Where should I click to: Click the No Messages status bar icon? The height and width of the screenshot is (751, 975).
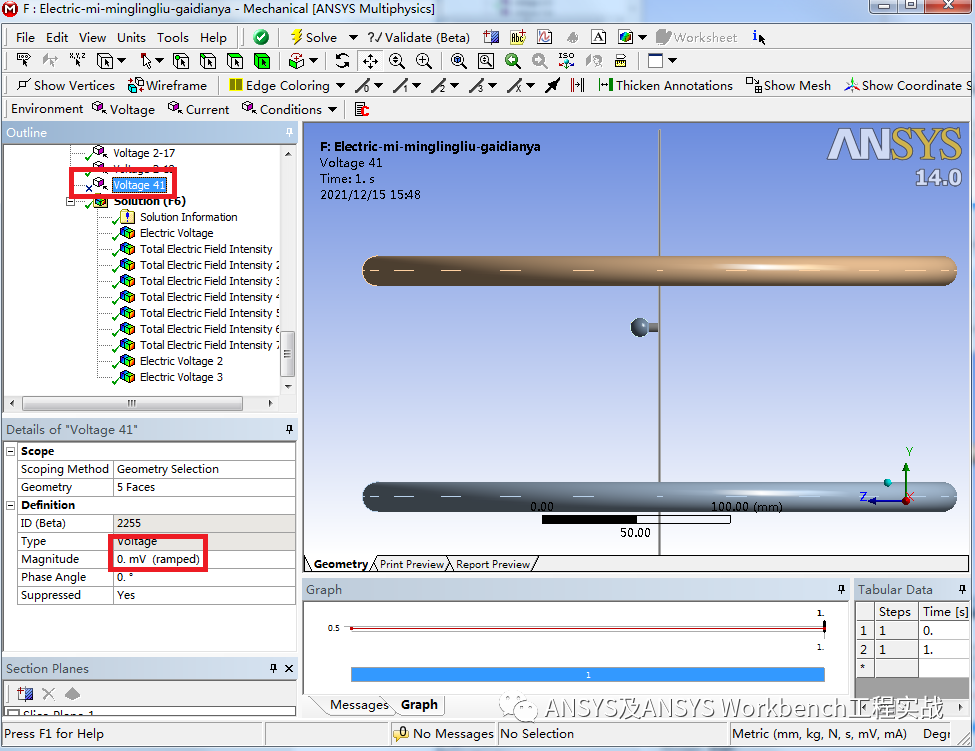[401, 734]
